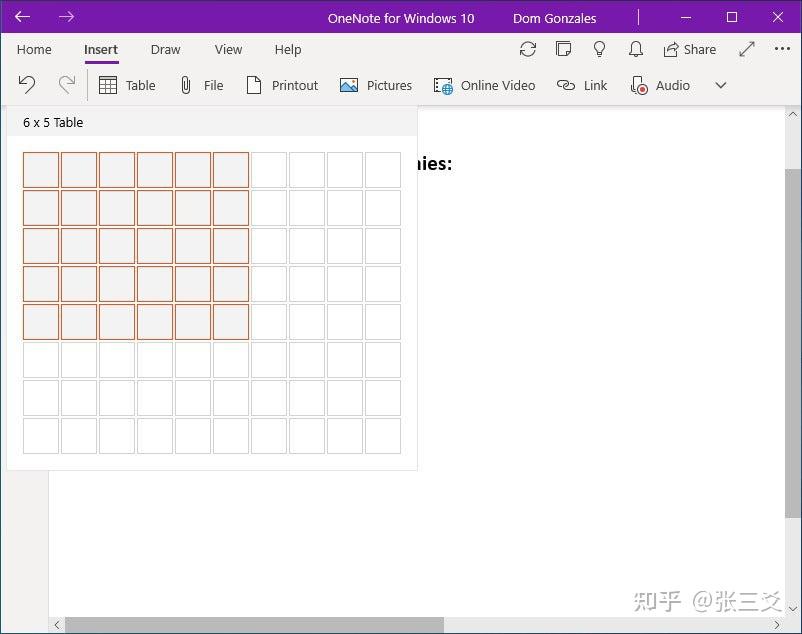802x634 pixels.
Task: Open notifications with the bell icon
Action: (634, 48)
